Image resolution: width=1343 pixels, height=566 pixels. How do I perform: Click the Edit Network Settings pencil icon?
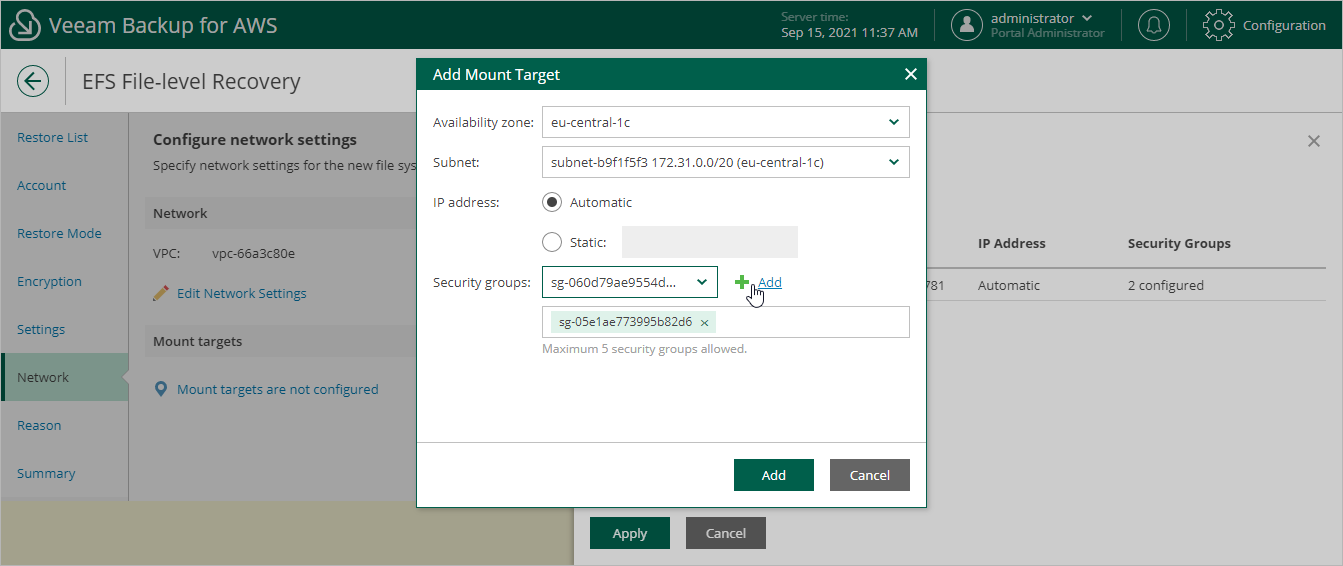tap(161, 293)
